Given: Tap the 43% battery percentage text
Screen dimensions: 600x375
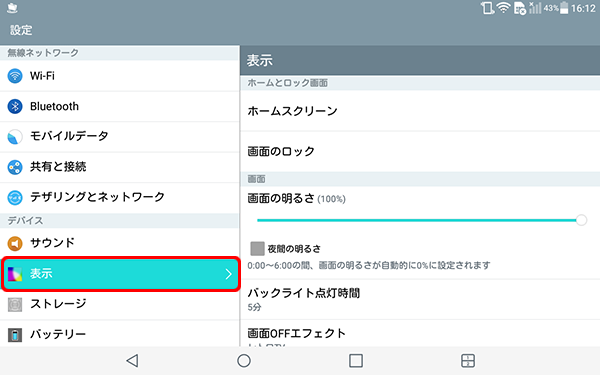Looking at the screenshot, I should [x=551, y=8].
